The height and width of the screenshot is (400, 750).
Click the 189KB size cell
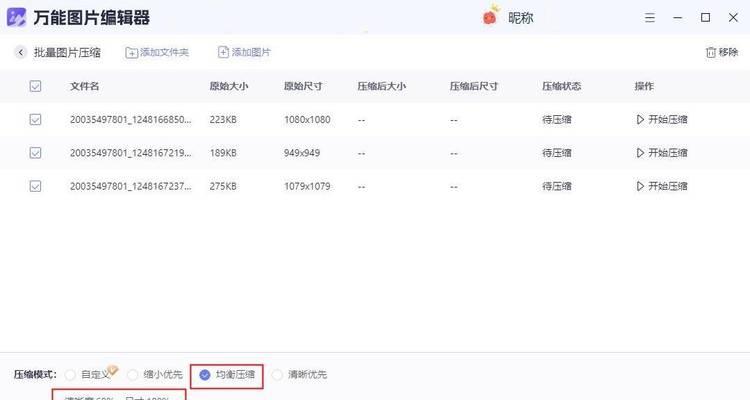[223, 153]
